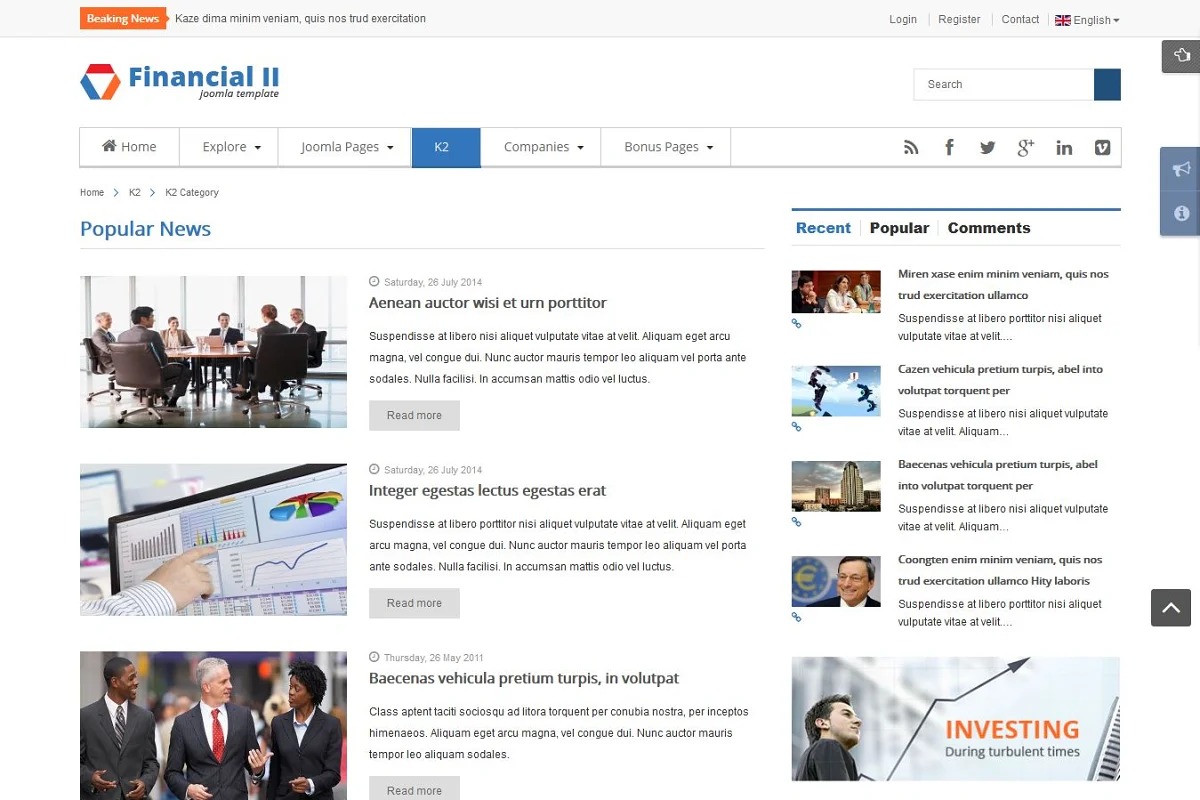Click the blue search submit button
The height and width of the screenshot is (800, 1200).
point(1107,85)
